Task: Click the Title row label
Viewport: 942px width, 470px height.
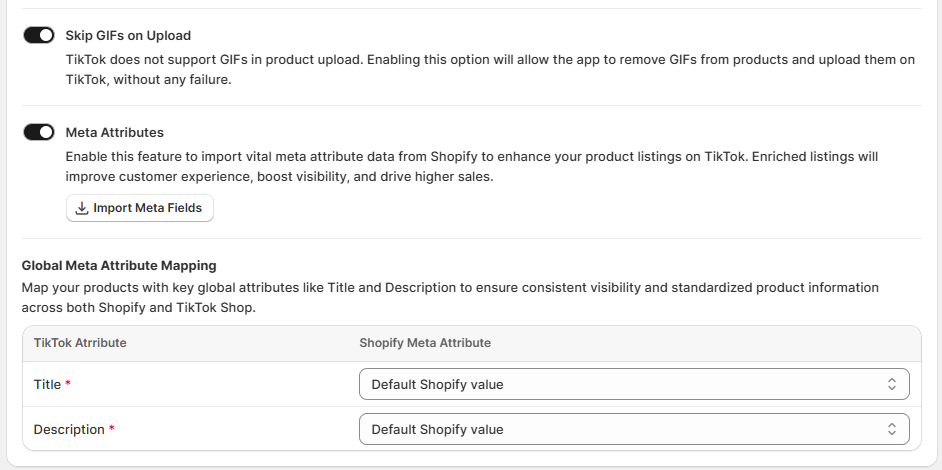Action: (47, 384)
